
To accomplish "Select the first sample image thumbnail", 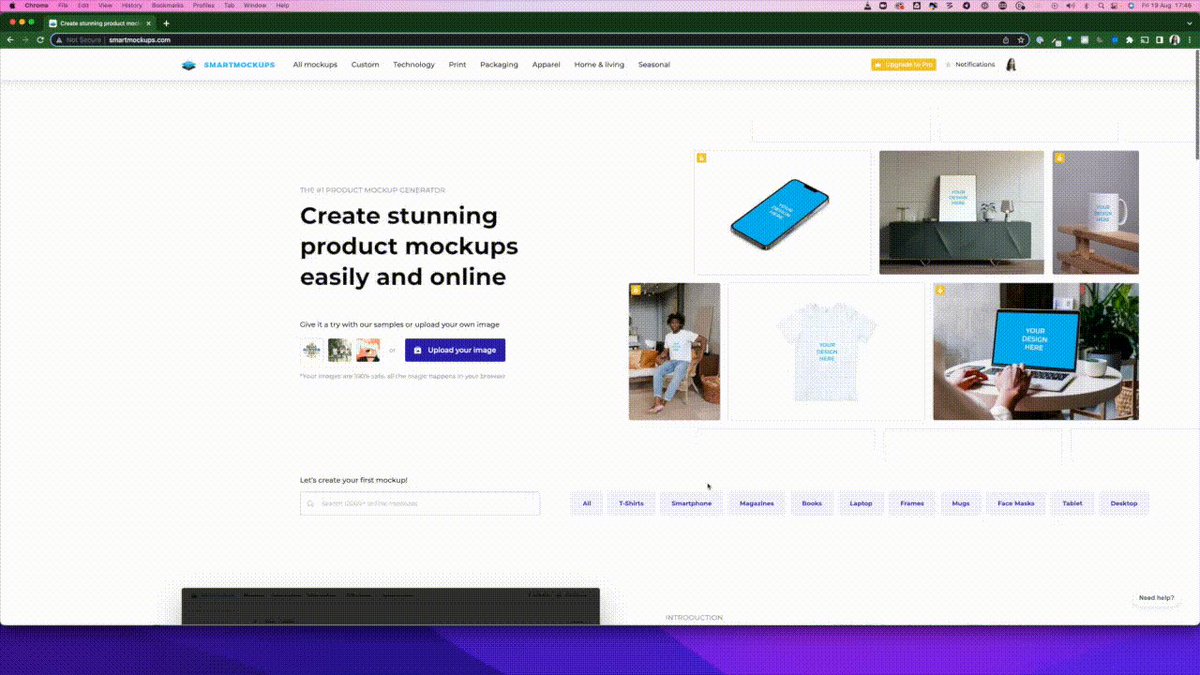I will point(312,350).
